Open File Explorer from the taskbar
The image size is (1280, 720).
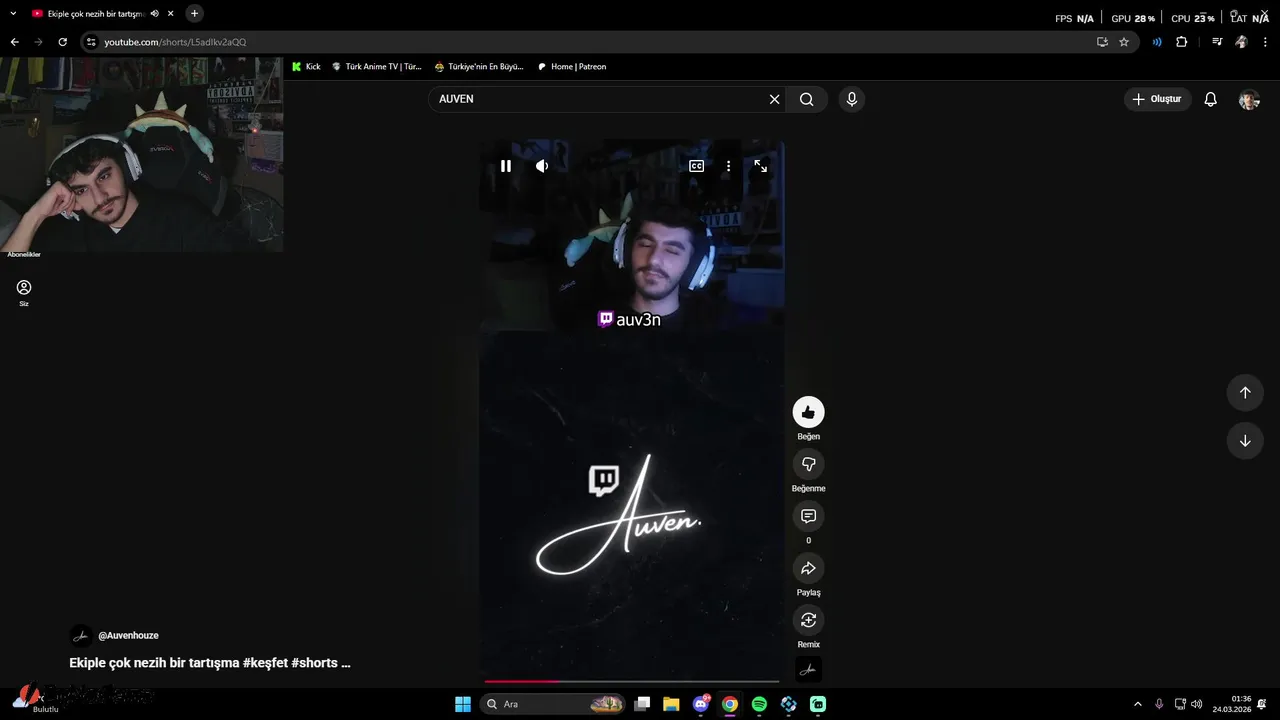tap(671, 704)
